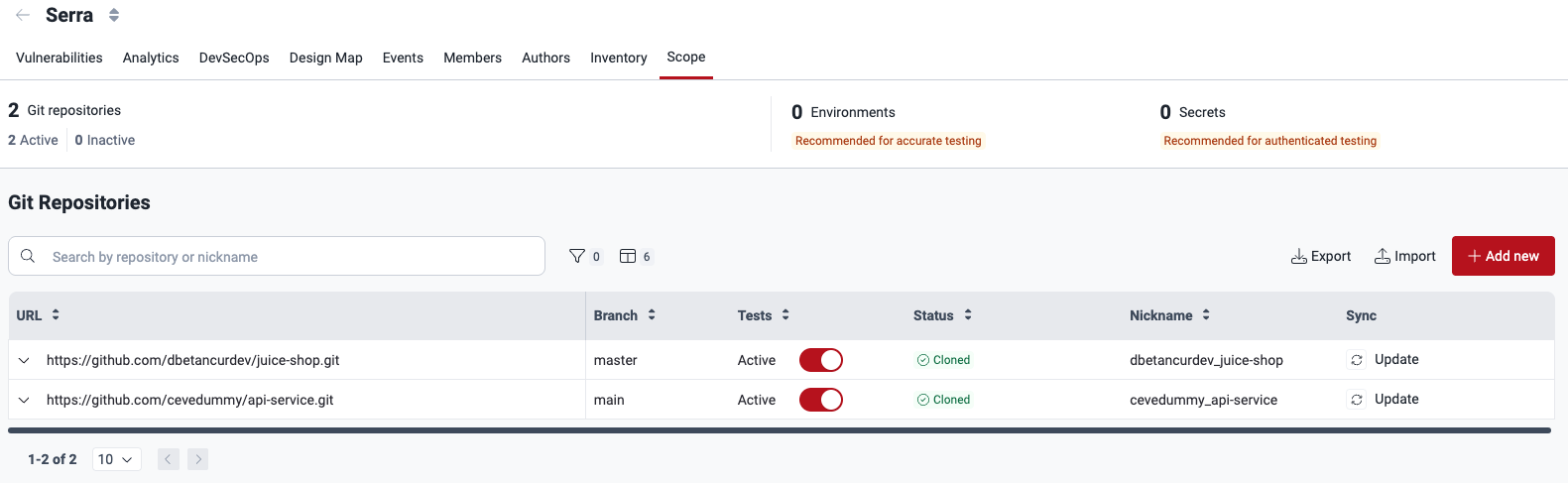Open the Serra group switcher arrows
Image resolution: width=1568 pixels, height=483 pixels.
[114, 15]
